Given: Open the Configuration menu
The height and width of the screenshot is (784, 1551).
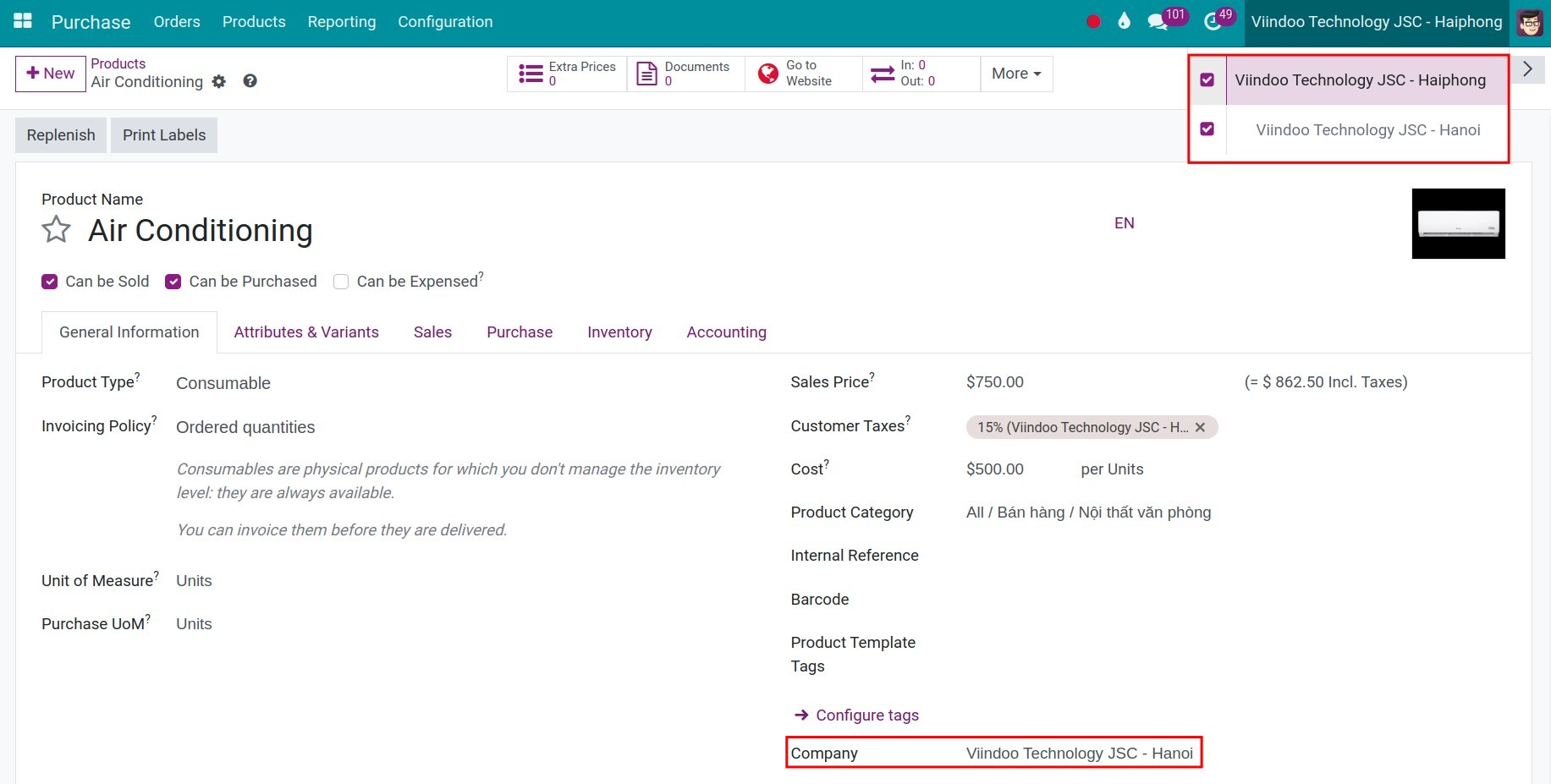Looking at the screenshot, I should tap(445, 22).
